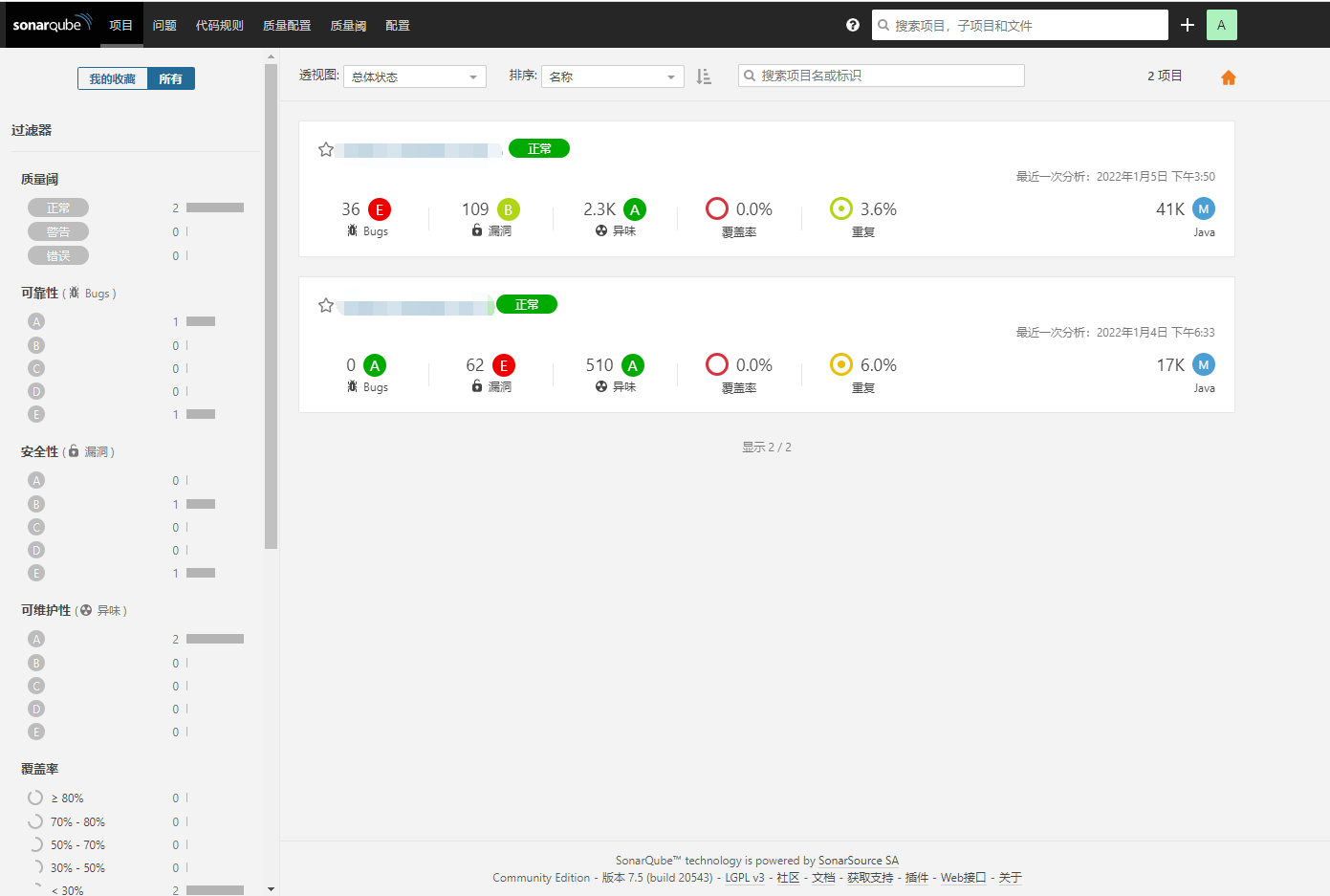Click the red E rating badge beside 36 Bugs
Viewport: 1330px width, 896px height.
pos(380,208)
